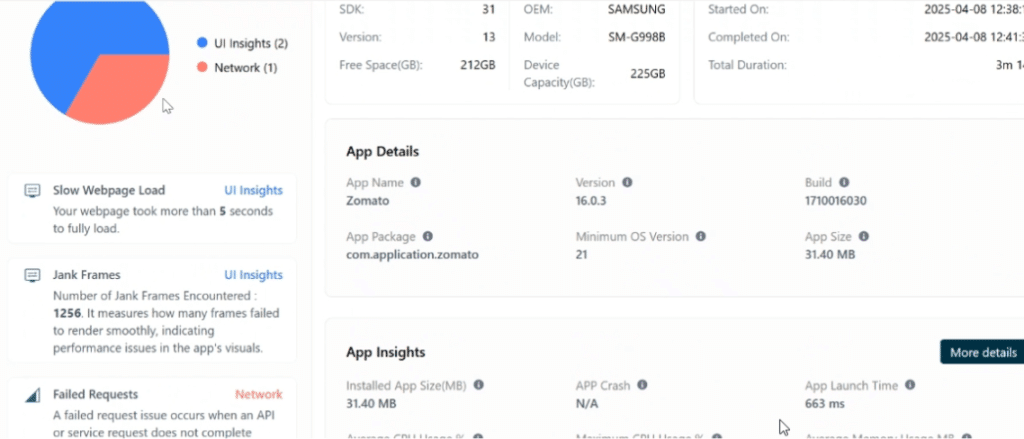Screen dimensions: 1024x439
Task: Click the info icon beside Minimum OS Version
Action: pyautogui.click(x=701, y=236)
